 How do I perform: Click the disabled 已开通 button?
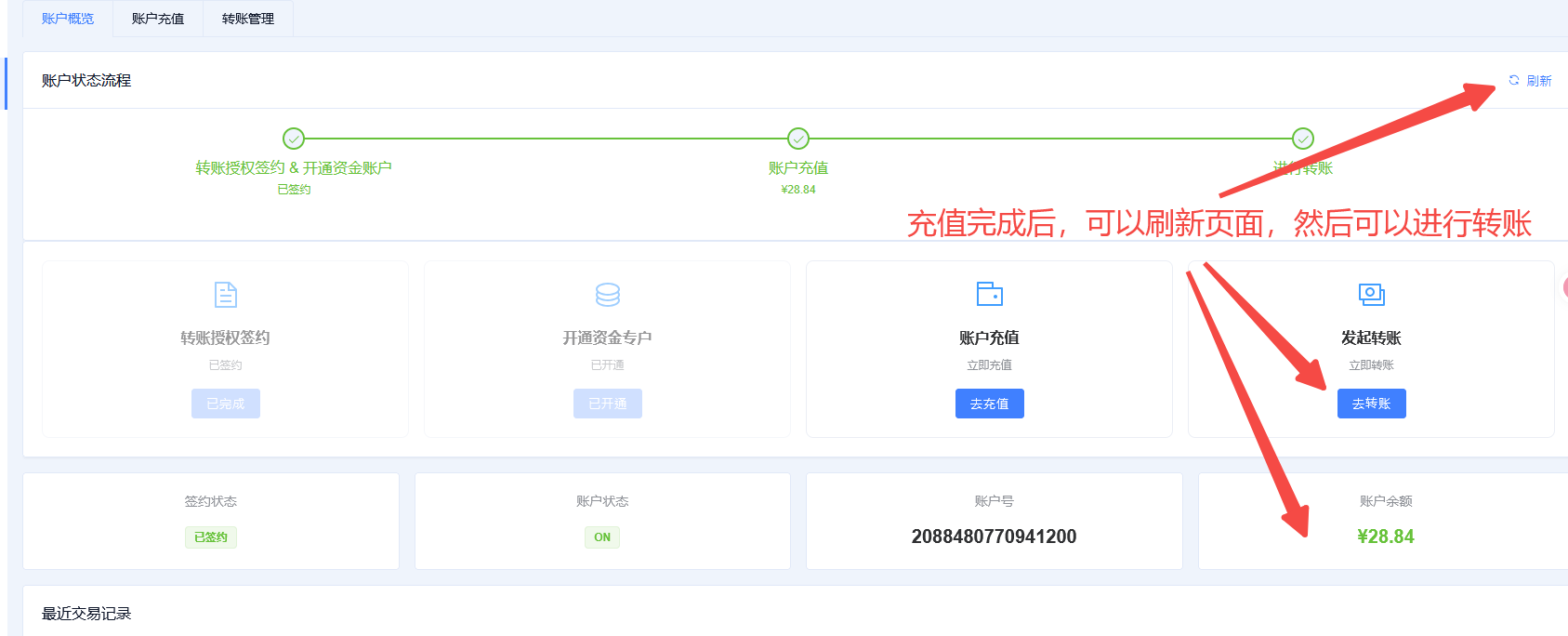(x=608, y=404)
